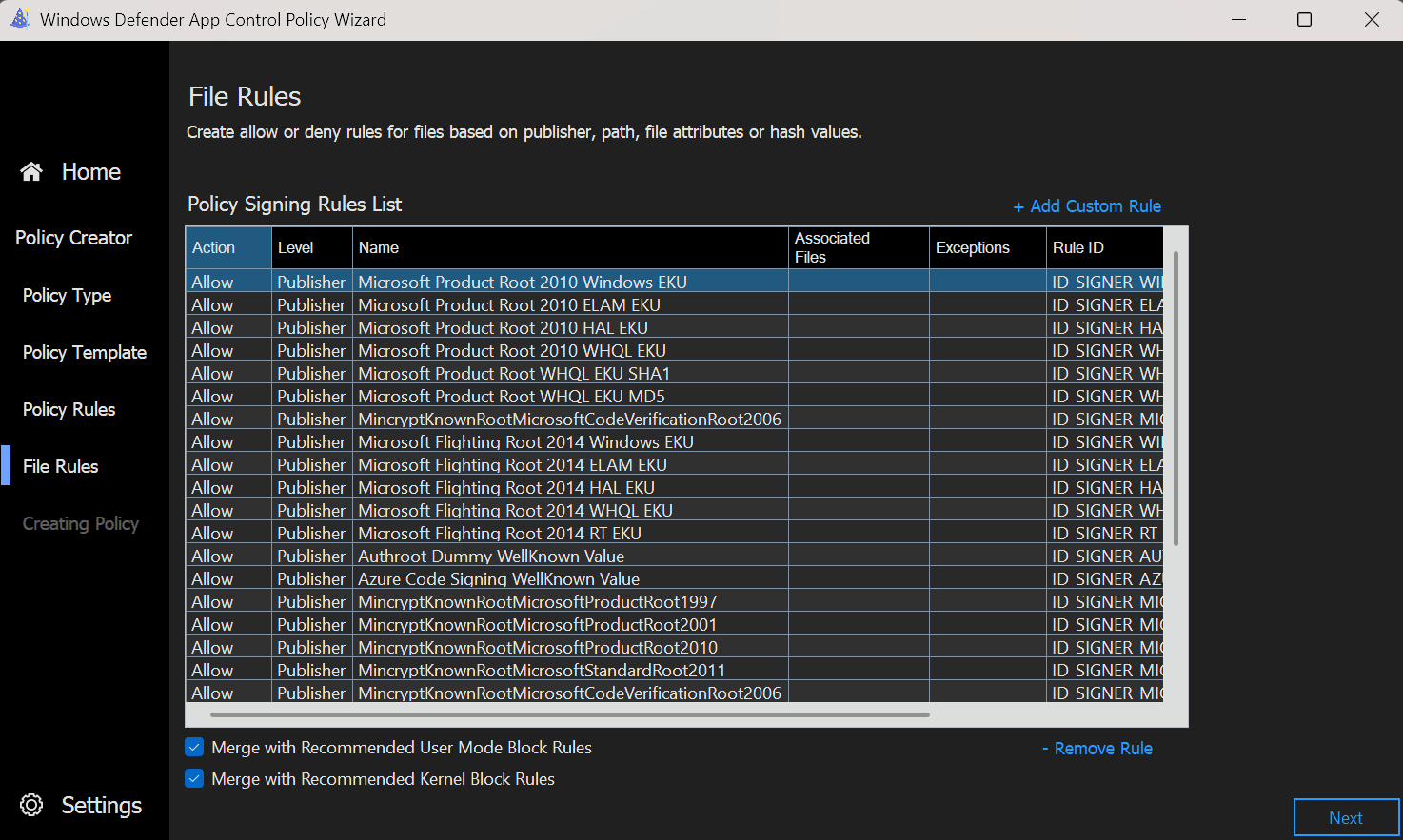Open Settings via the gear icon

coord(31,805)
